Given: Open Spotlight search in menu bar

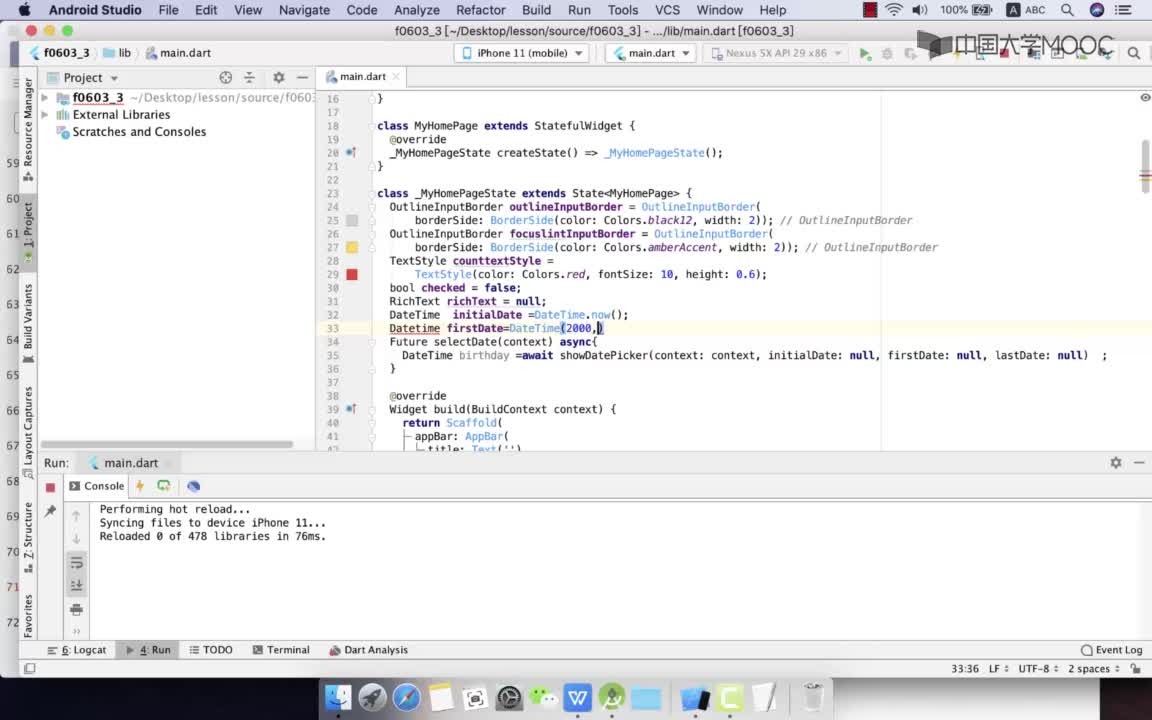Looking at the screenshot, I should (x=1067, y=10).
